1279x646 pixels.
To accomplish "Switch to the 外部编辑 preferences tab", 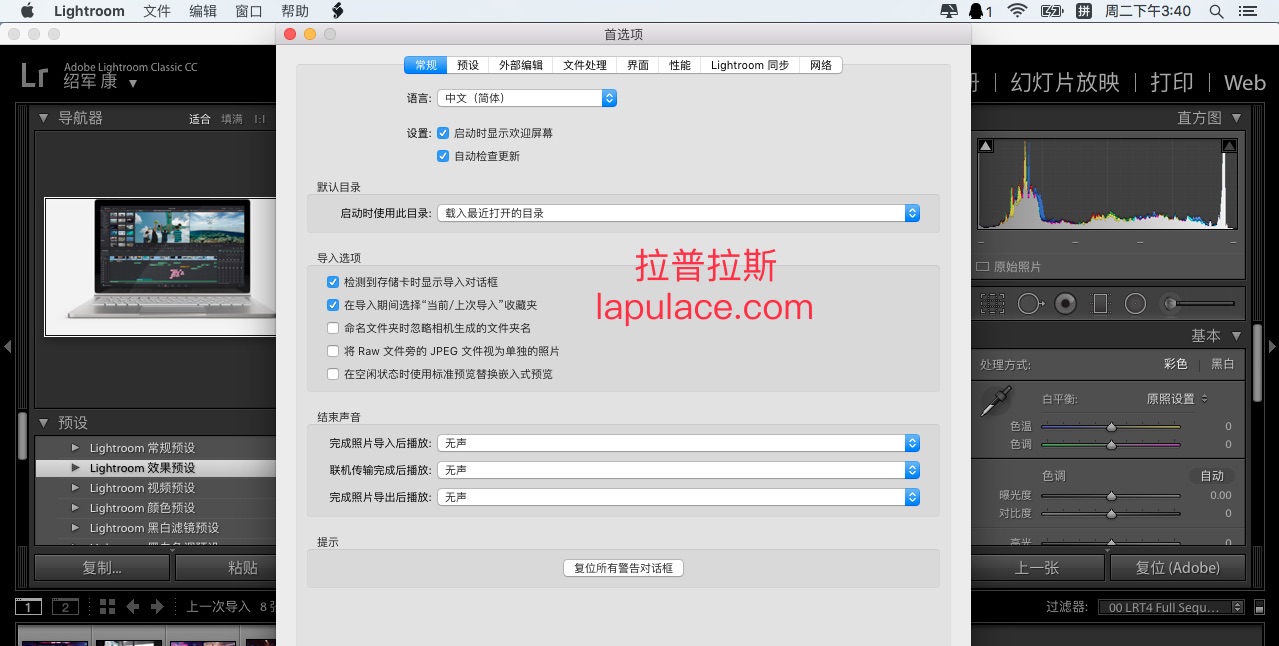I will [520, 65].
